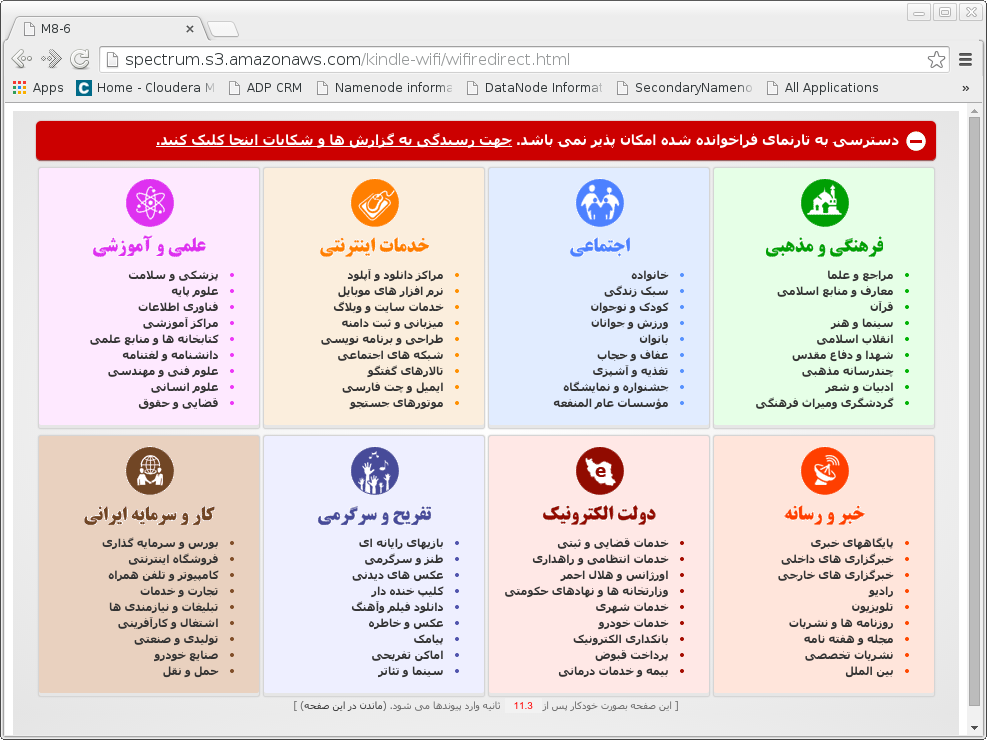The image size is (987, 740).
Task: Click the blue family social icon
Action: 600,203
